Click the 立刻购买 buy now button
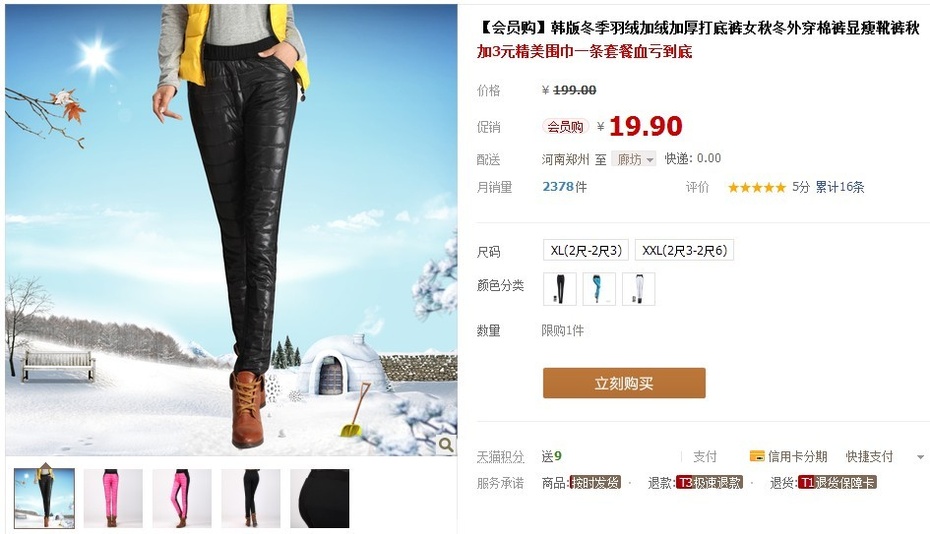The width and height of the screenshot is (930, 534). tap(624, 383)
